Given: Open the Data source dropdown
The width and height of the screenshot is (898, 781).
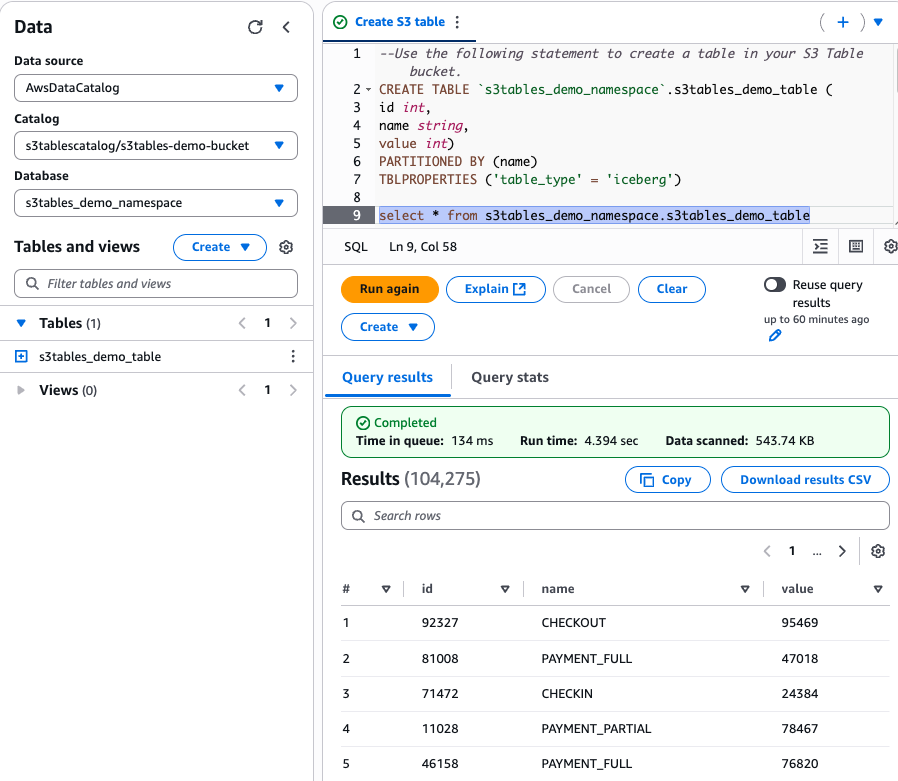Looking at the screenshot, I should point(156,88).
